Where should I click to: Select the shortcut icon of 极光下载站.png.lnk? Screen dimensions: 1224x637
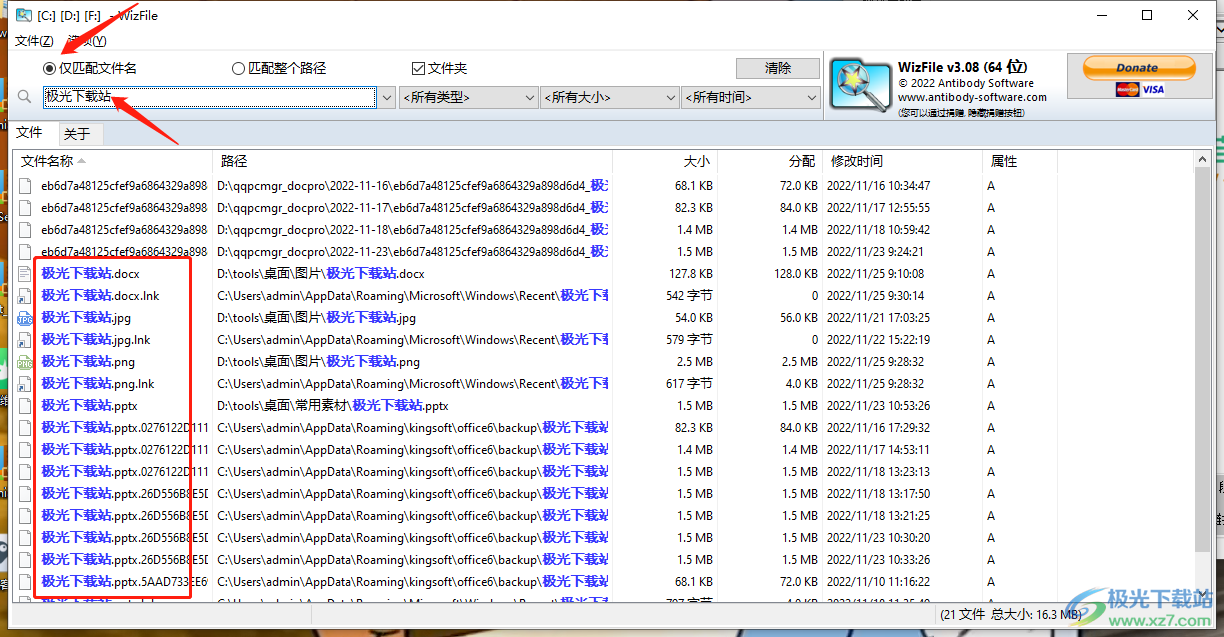(26, 384)
